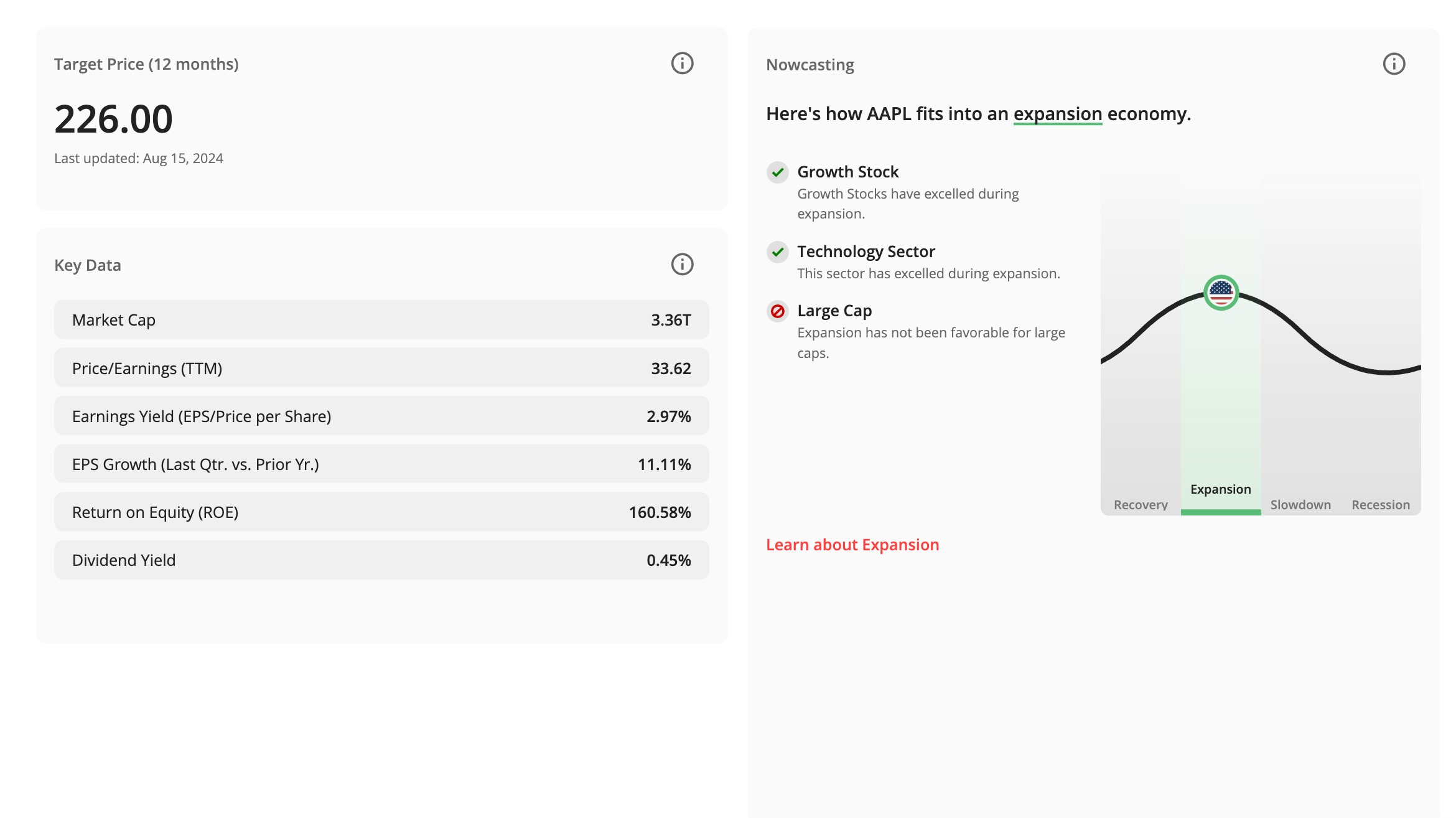1456x818 pixels.
Task: Click the 226.00 target price figure
Action: tap(113, 119)
